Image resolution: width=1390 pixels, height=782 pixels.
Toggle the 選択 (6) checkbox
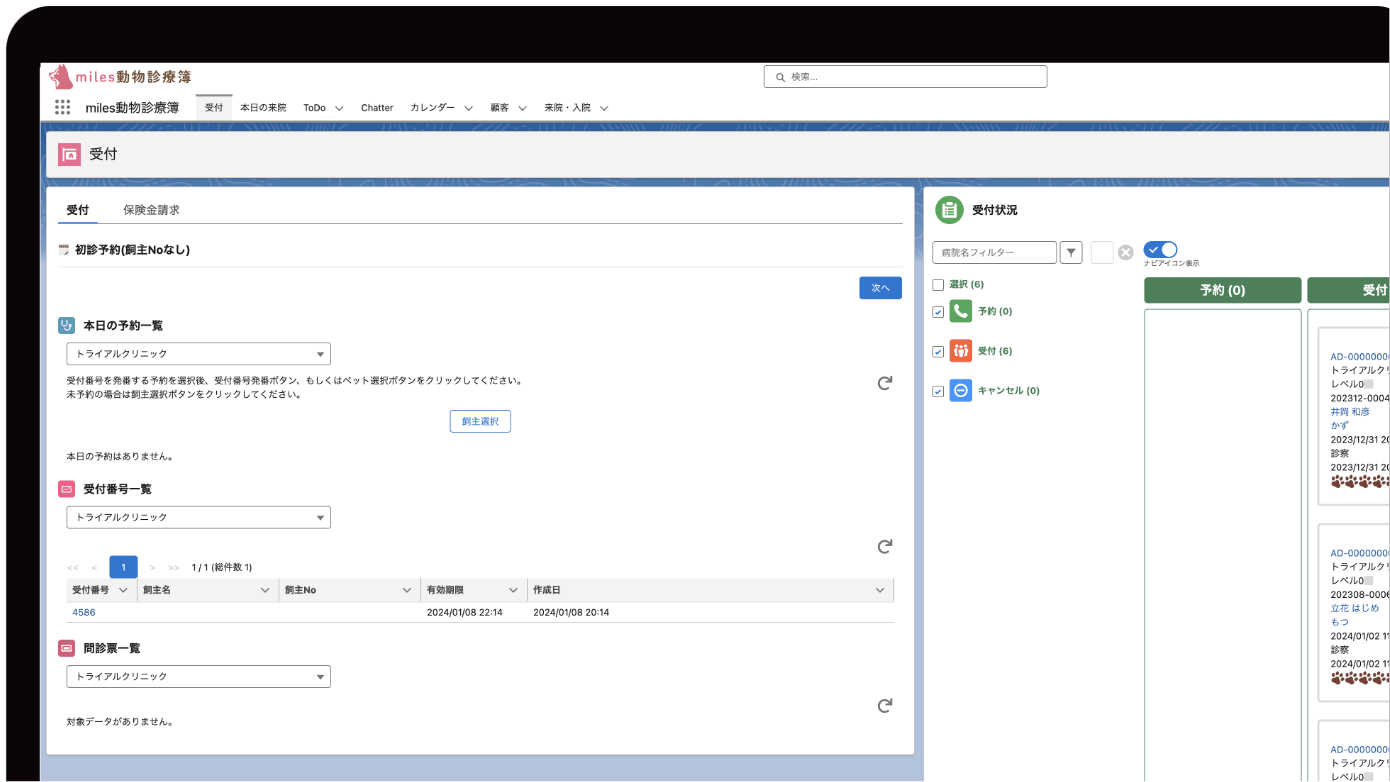[x=938, y=285]
